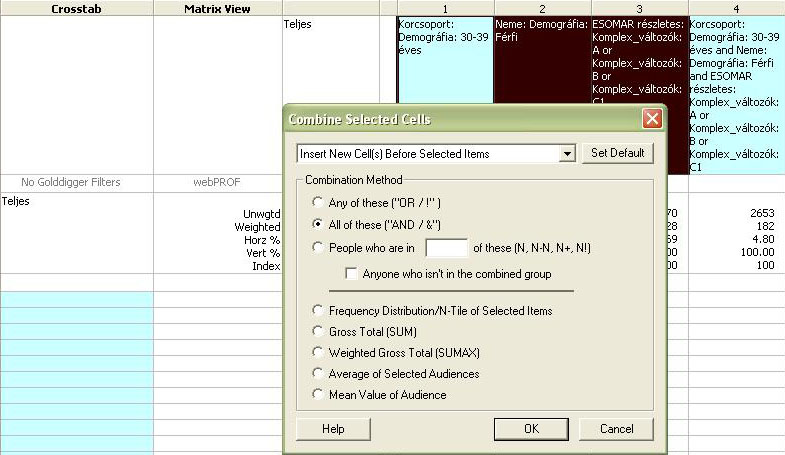Viewport: 785px width, 455px height.
Task: Click the webPROF label
Action: tap(217, 182)
